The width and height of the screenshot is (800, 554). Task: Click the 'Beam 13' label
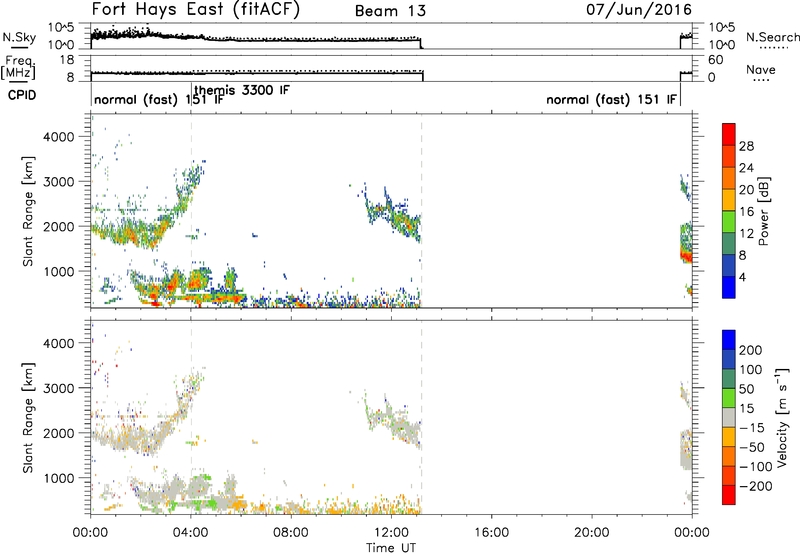(x=390, y=11)
